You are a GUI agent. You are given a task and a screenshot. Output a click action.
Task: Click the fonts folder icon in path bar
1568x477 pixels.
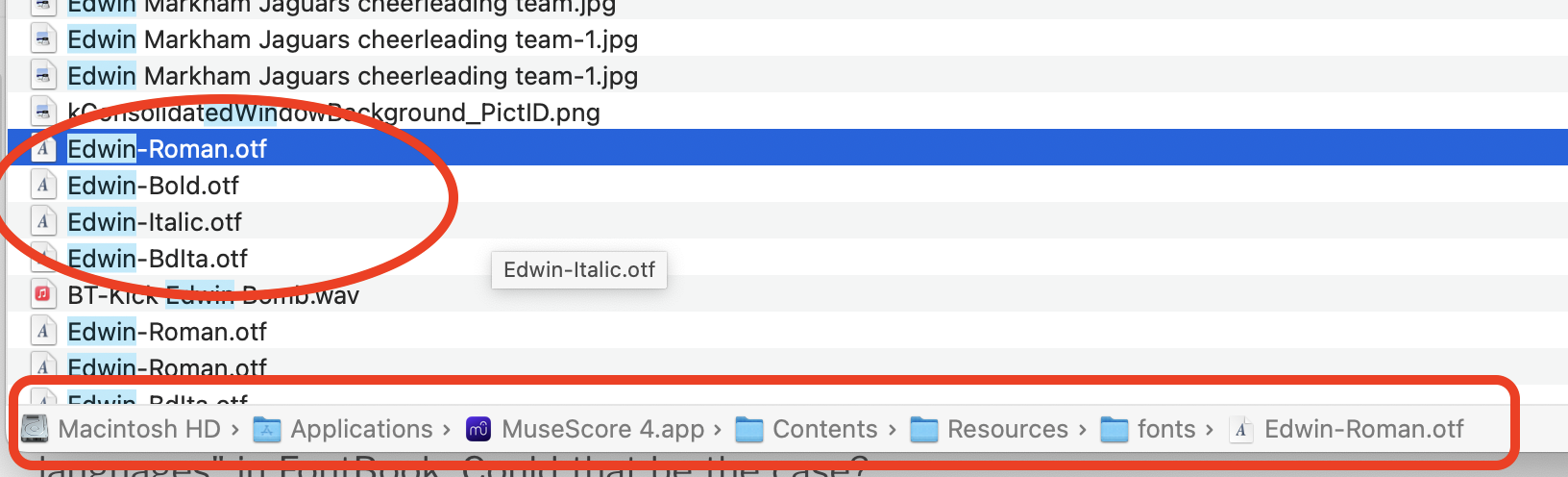[1115, 429]
